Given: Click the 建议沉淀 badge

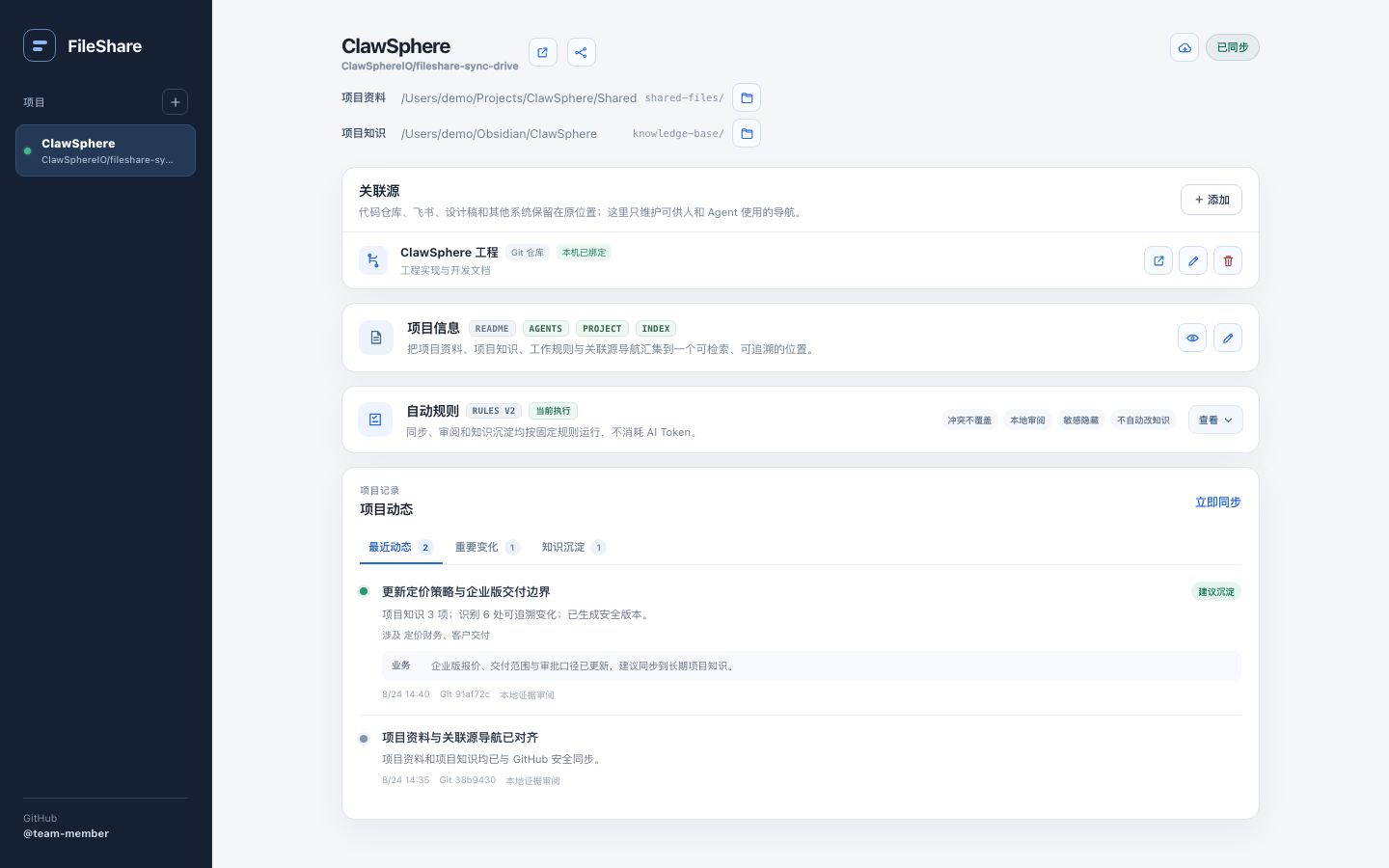Looking at the screenshot, I should (1216, 592).
